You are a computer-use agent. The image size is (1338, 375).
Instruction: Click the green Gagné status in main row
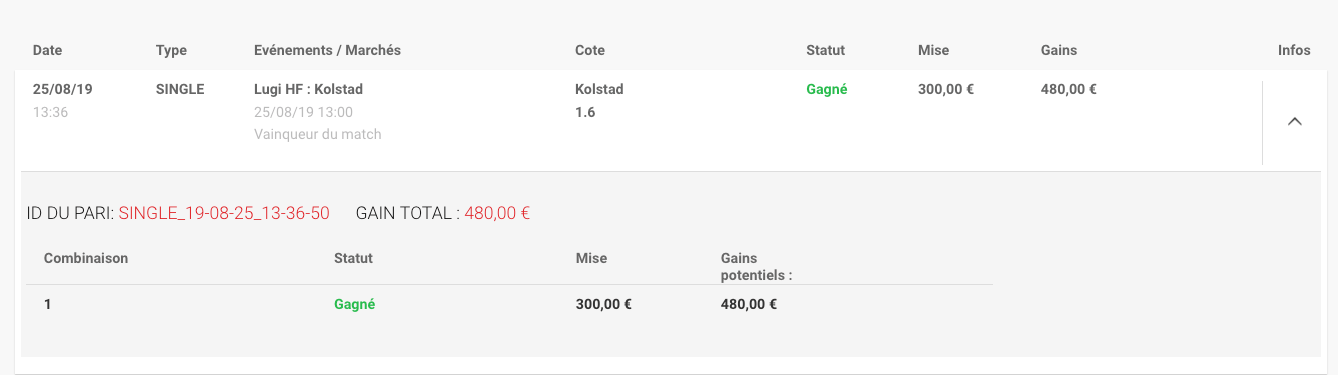click(827, 89)
